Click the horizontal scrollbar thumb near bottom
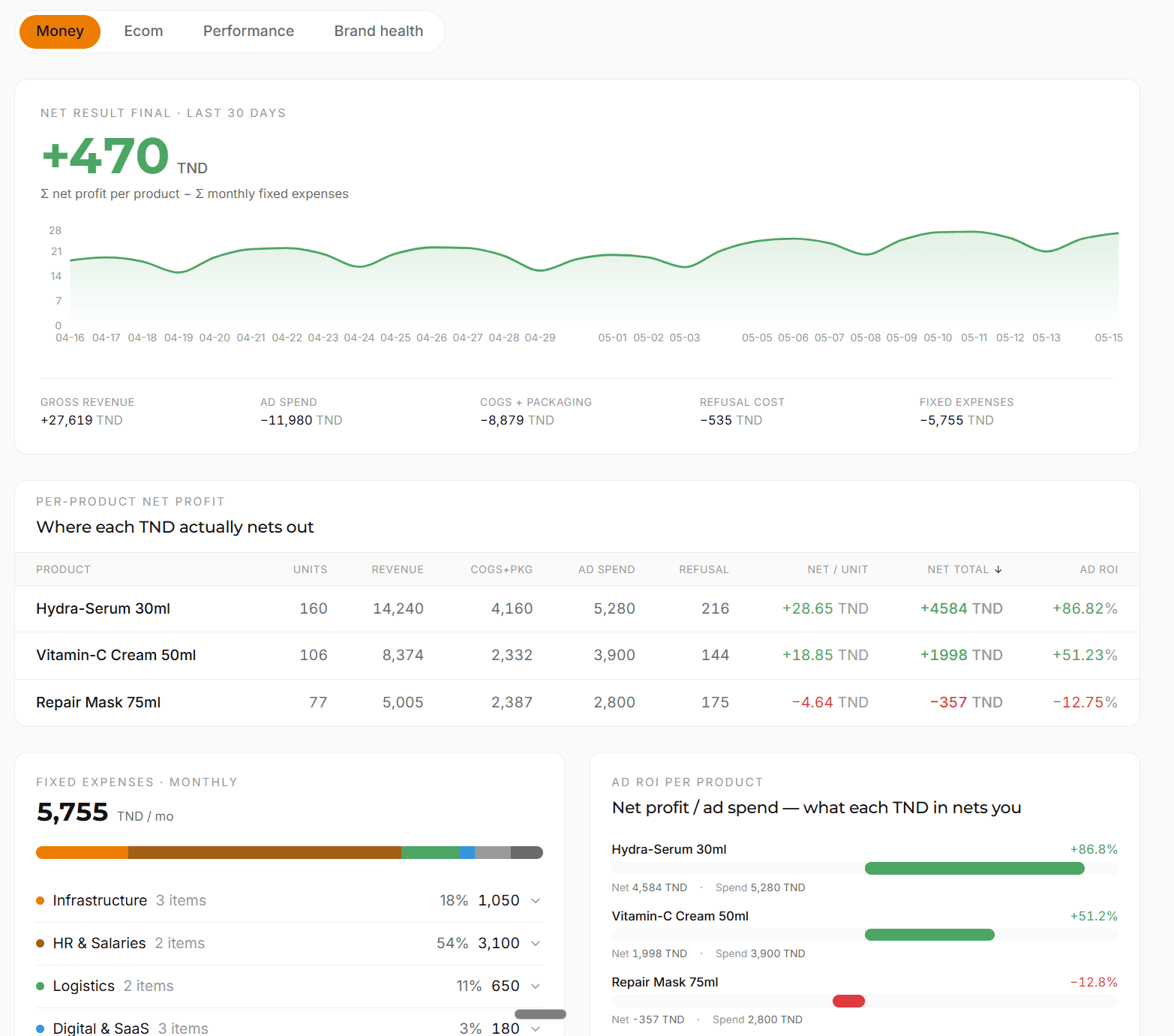Image resolution: width=1174 pixels, height=1036 pixels. click(x=540, y=1014)
